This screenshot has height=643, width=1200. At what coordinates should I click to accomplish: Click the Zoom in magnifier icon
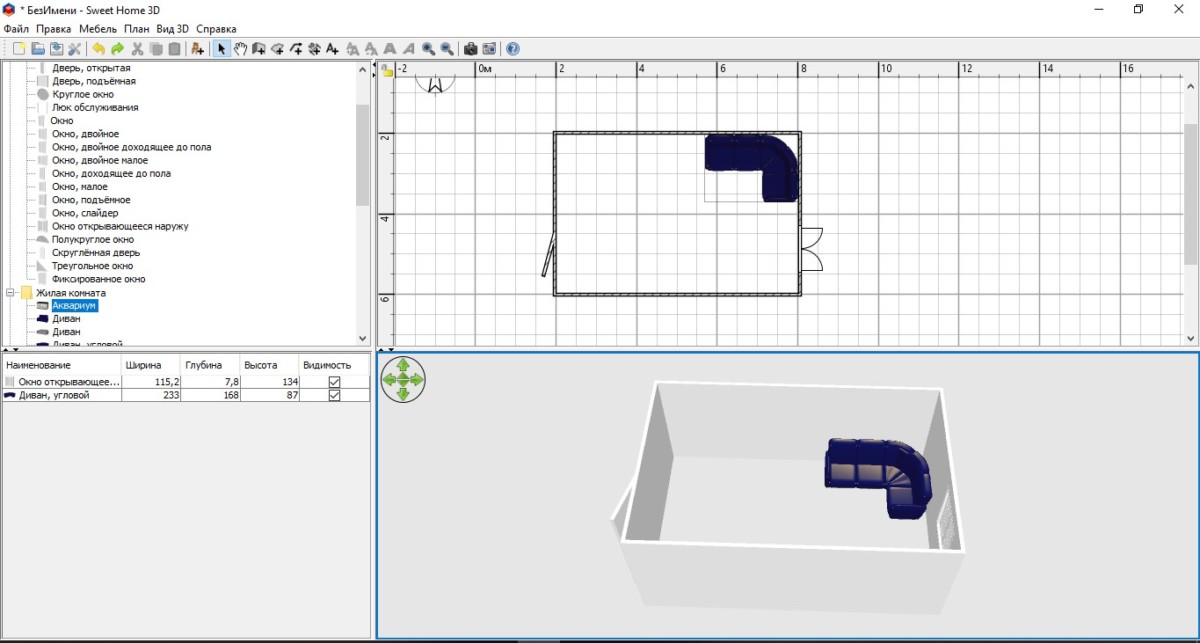(428, 48)
